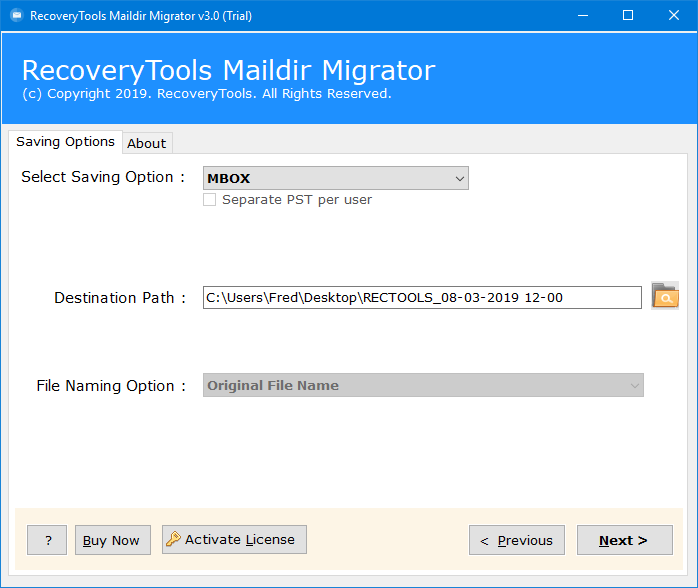The width and height of the screenshot is (698, 588).
Task: Click into the Destination Path field
Action: click(x=422, y=297)
